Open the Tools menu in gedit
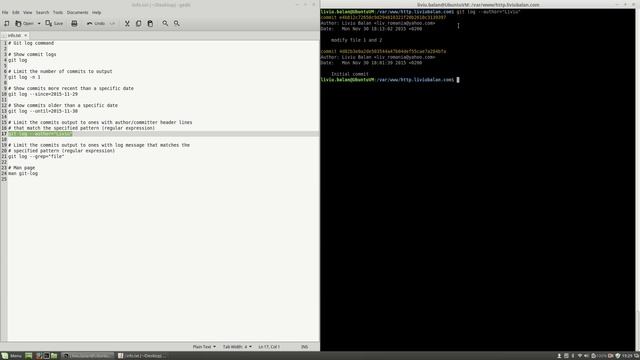Image resolution: width=640 pixels, height=360 pixels. tap(58, 12)
